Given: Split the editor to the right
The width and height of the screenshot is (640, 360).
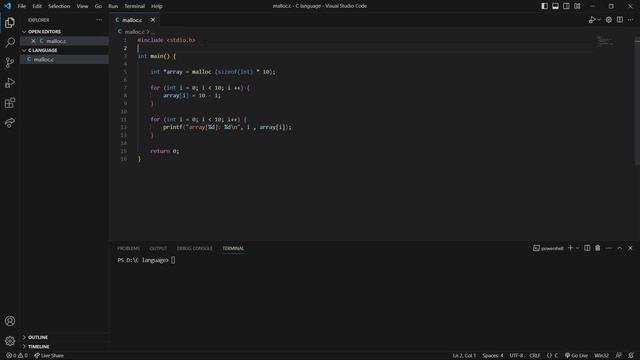Looking at the screenshot, I should tap(620, 20).
